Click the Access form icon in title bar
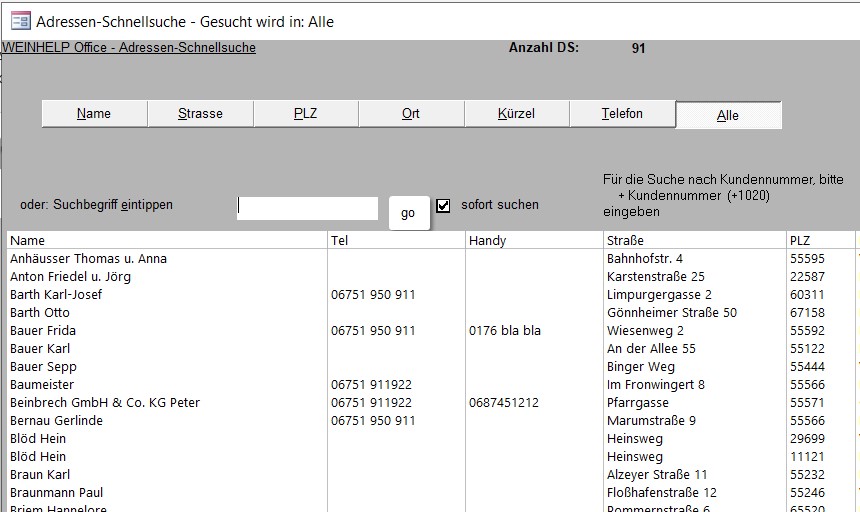 pyautogui.click(x=19, y=20)
